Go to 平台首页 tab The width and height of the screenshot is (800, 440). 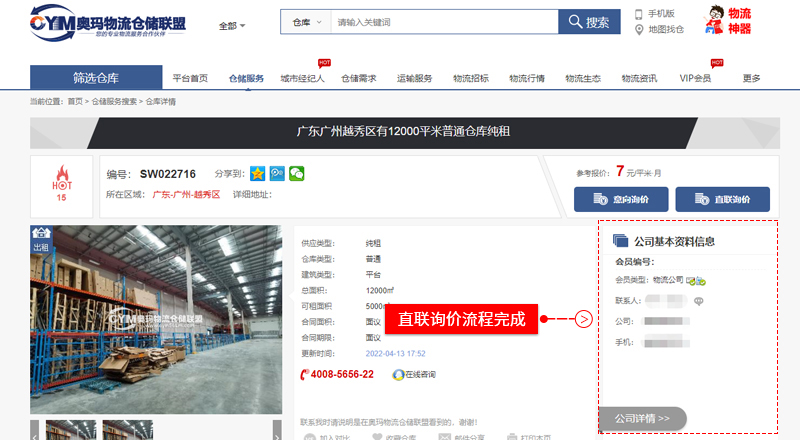click(190, 78)
